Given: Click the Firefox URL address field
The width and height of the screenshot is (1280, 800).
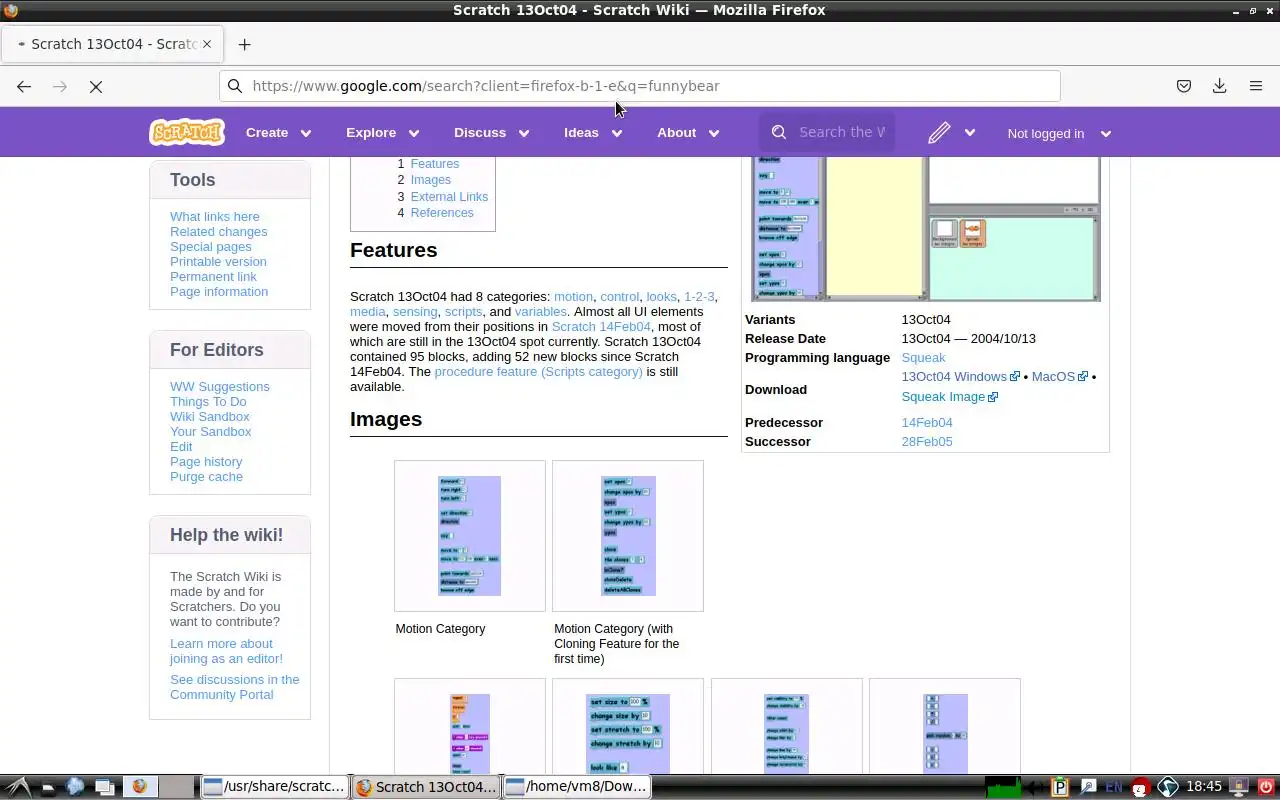Looking at the screenshot, I should coord(640,86).
